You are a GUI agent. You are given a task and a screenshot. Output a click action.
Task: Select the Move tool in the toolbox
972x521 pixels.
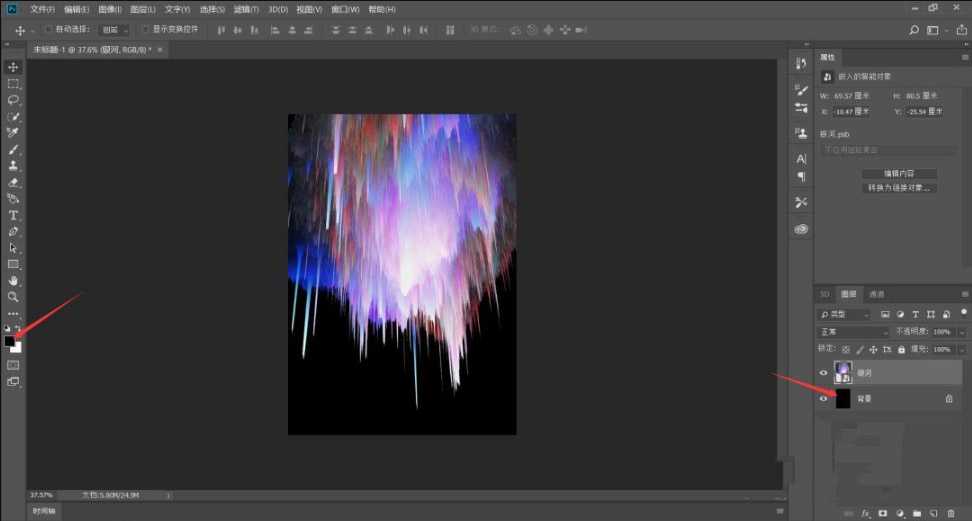(13, 67)
